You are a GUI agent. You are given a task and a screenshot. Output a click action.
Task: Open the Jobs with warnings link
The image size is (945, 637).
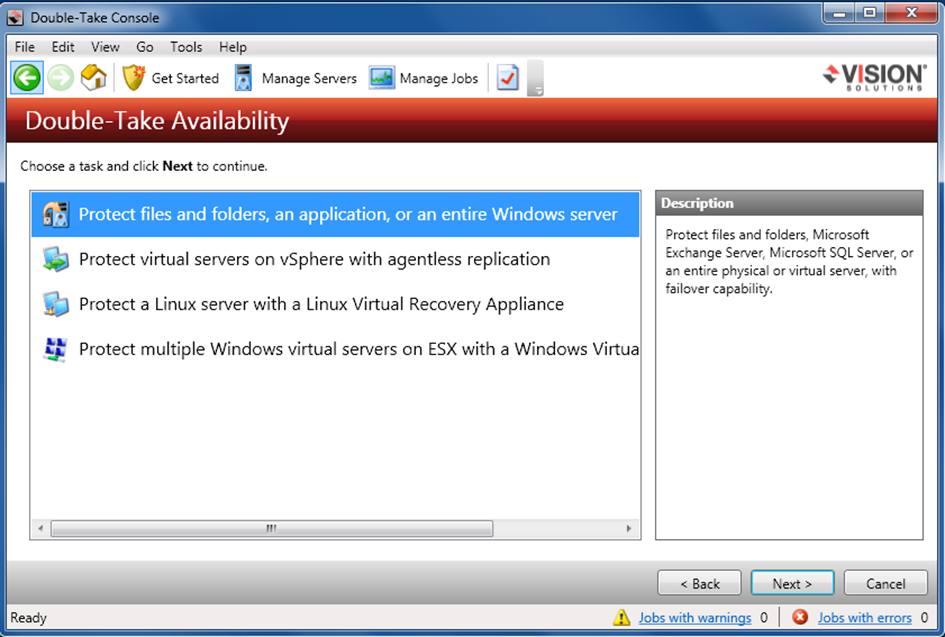coord(695,618)
